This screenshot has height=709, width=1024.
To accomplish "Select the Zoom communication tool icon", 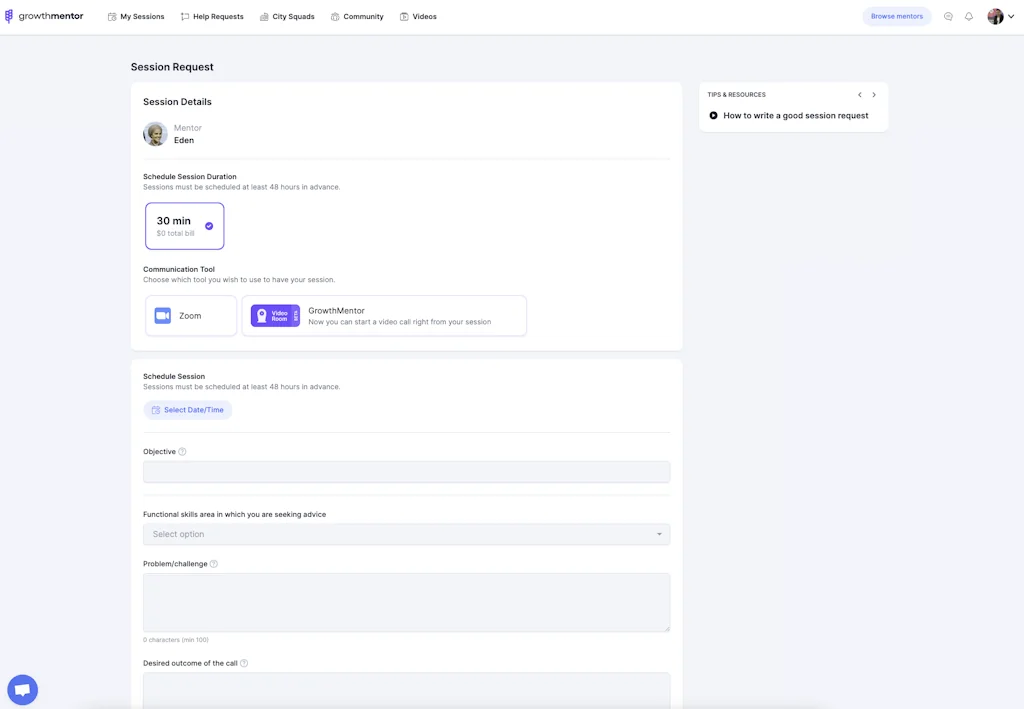I will tap(162, 315).
